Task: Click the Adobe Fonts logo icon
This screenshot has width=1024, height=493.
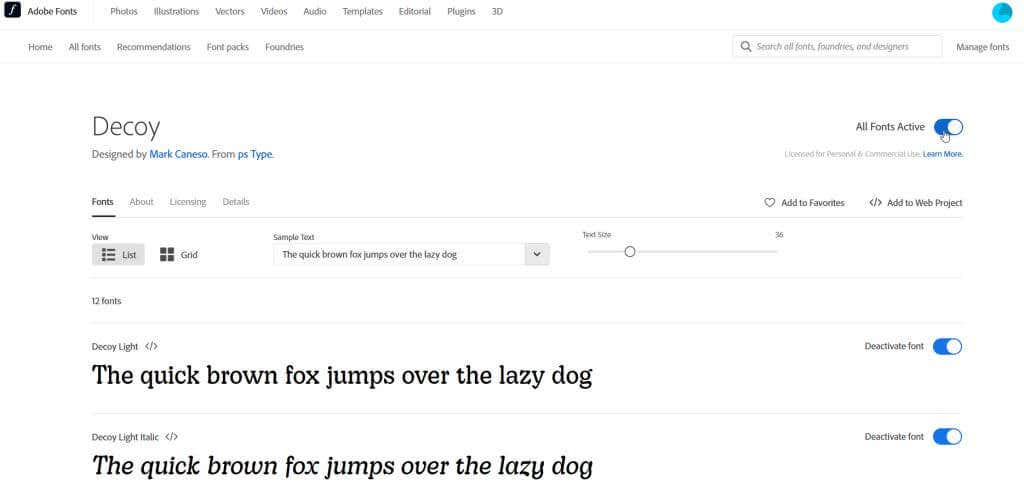Action: pyautogui.click(x=13, y=12)
